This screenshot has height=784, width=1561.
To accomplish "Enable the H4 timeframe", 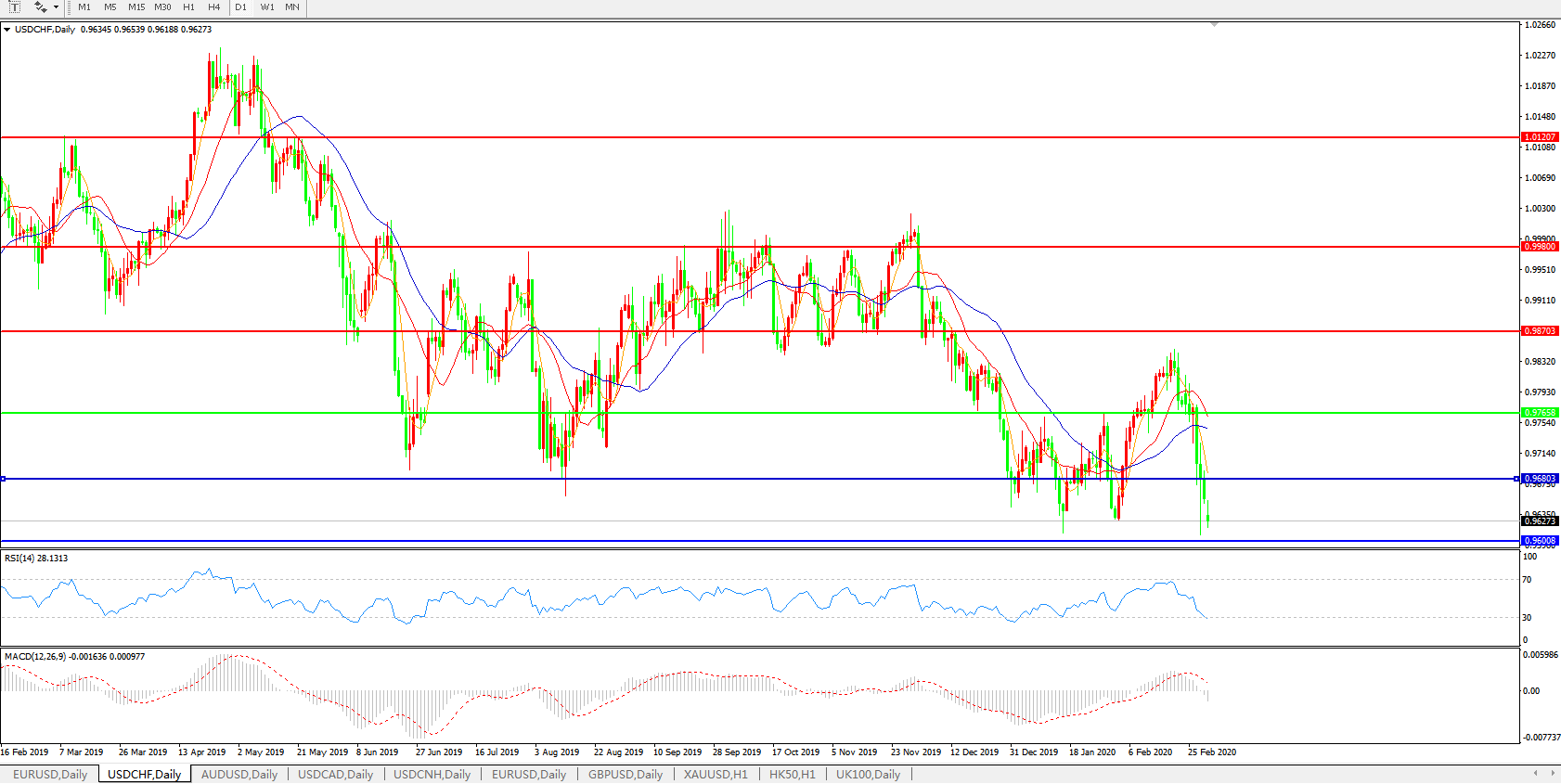I will pyautogui.click(x=214, y=7).
